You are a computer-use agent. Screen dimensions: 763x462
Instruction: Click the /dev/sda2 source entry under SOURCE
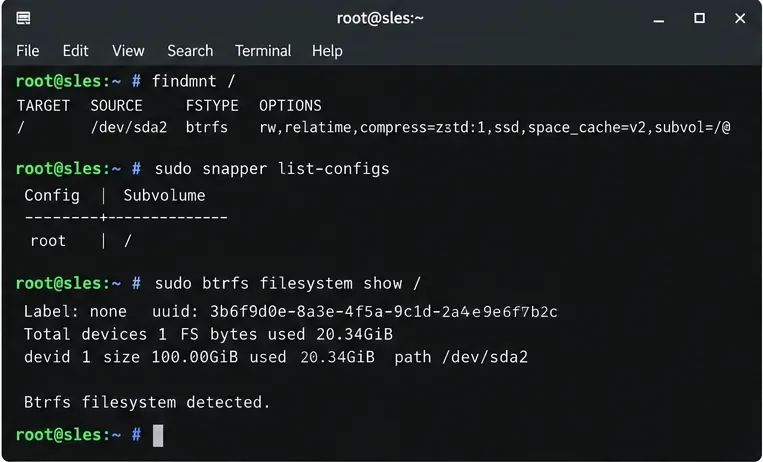coord(128,128)
